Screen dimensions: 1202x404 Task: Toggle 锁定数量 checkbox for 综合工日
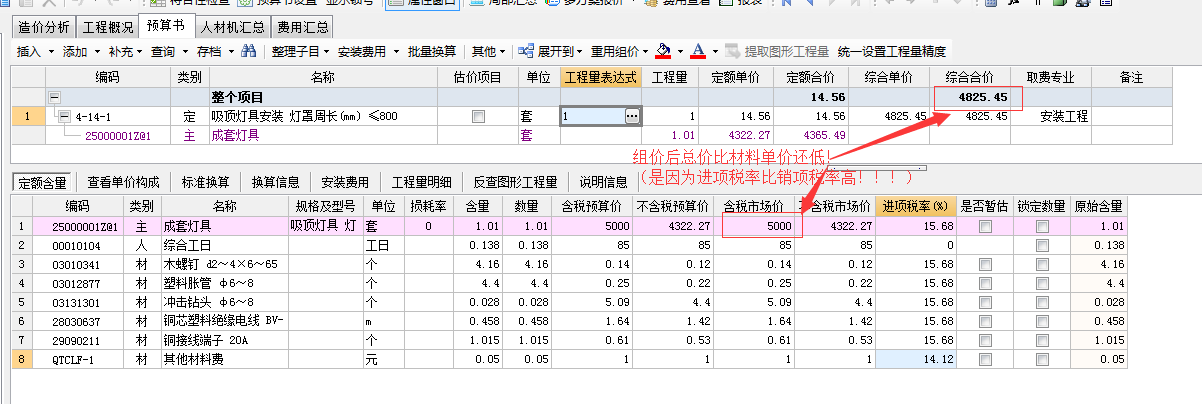[1043, 246]
